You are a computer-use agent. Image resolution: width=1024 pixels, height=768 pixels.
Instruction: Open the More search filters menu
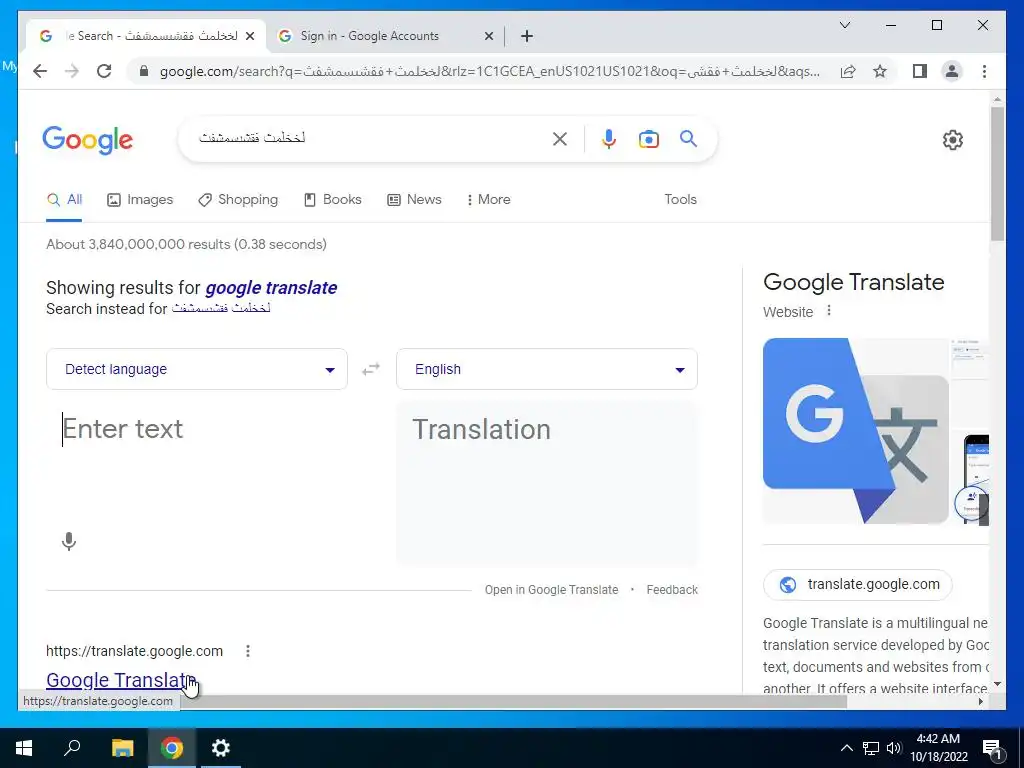(488, 200)
